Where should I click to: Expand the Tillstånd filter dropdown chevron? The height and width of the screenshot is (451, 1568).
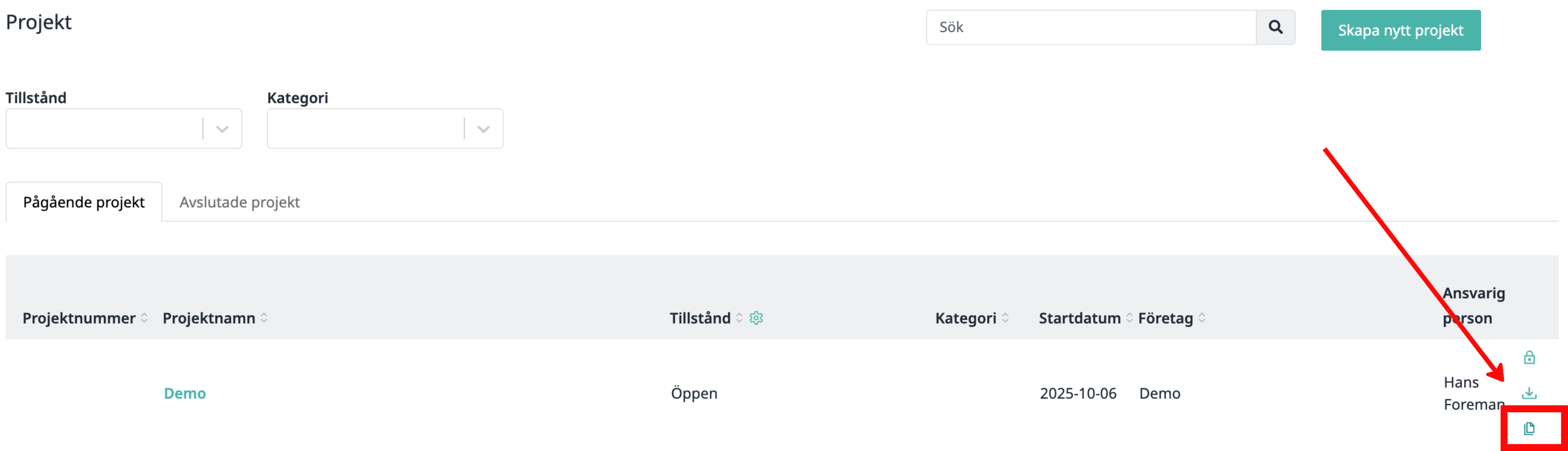point(222,129)
